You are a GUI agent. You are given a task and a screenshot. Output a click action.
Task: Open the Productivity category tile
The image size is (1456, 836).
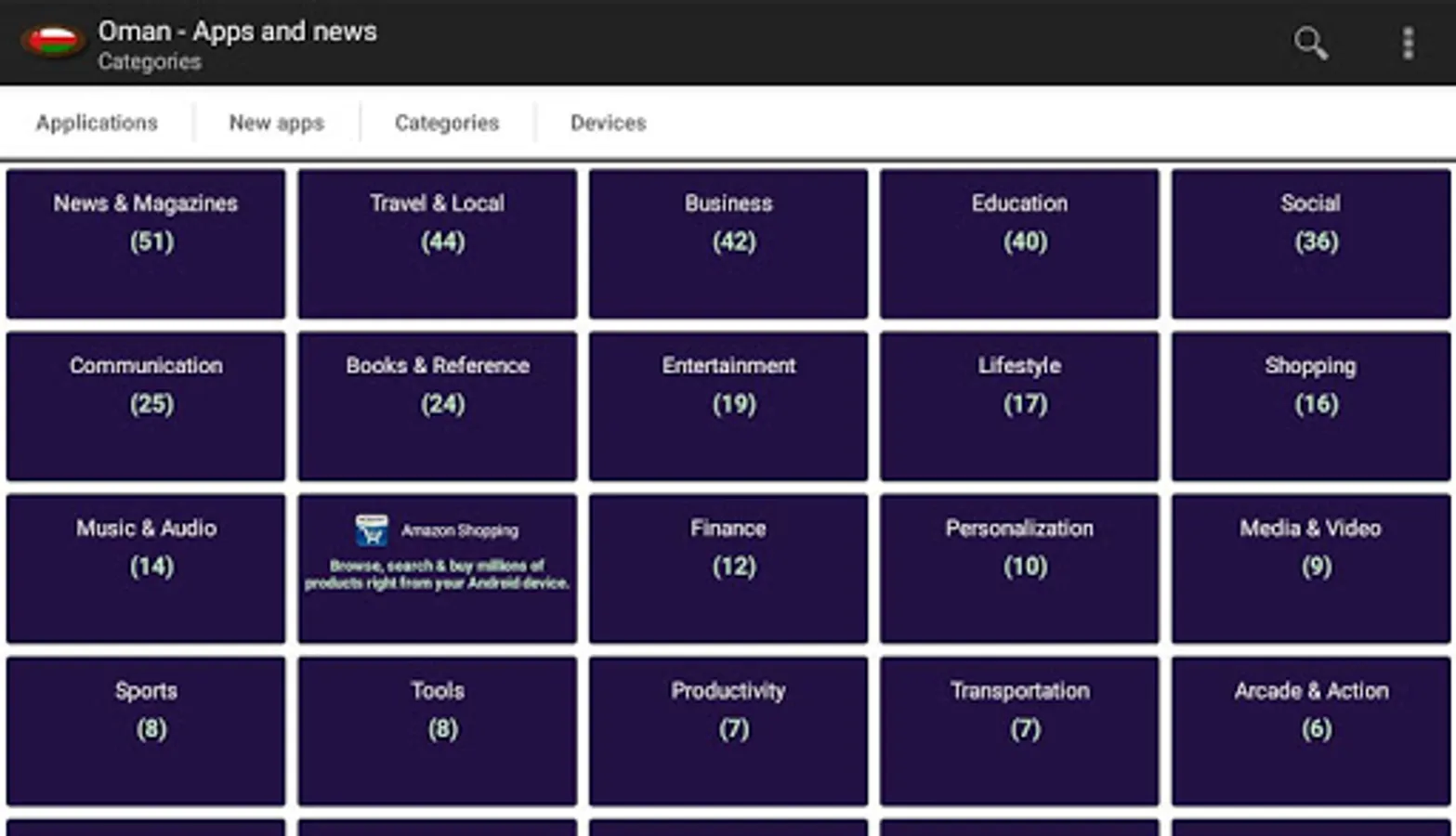(728, 731)
